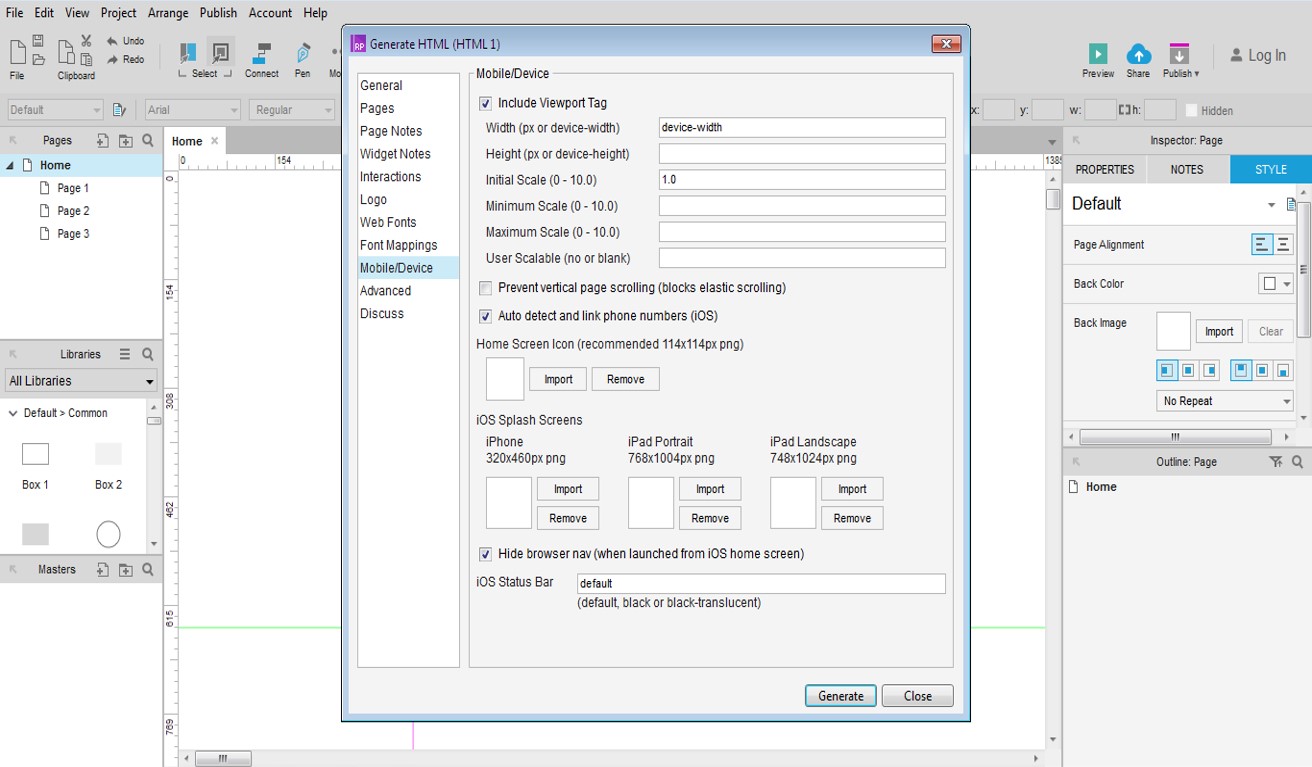
Task: Enable Prevent vertical page scrolling
Action: click(x=485, y=288)
